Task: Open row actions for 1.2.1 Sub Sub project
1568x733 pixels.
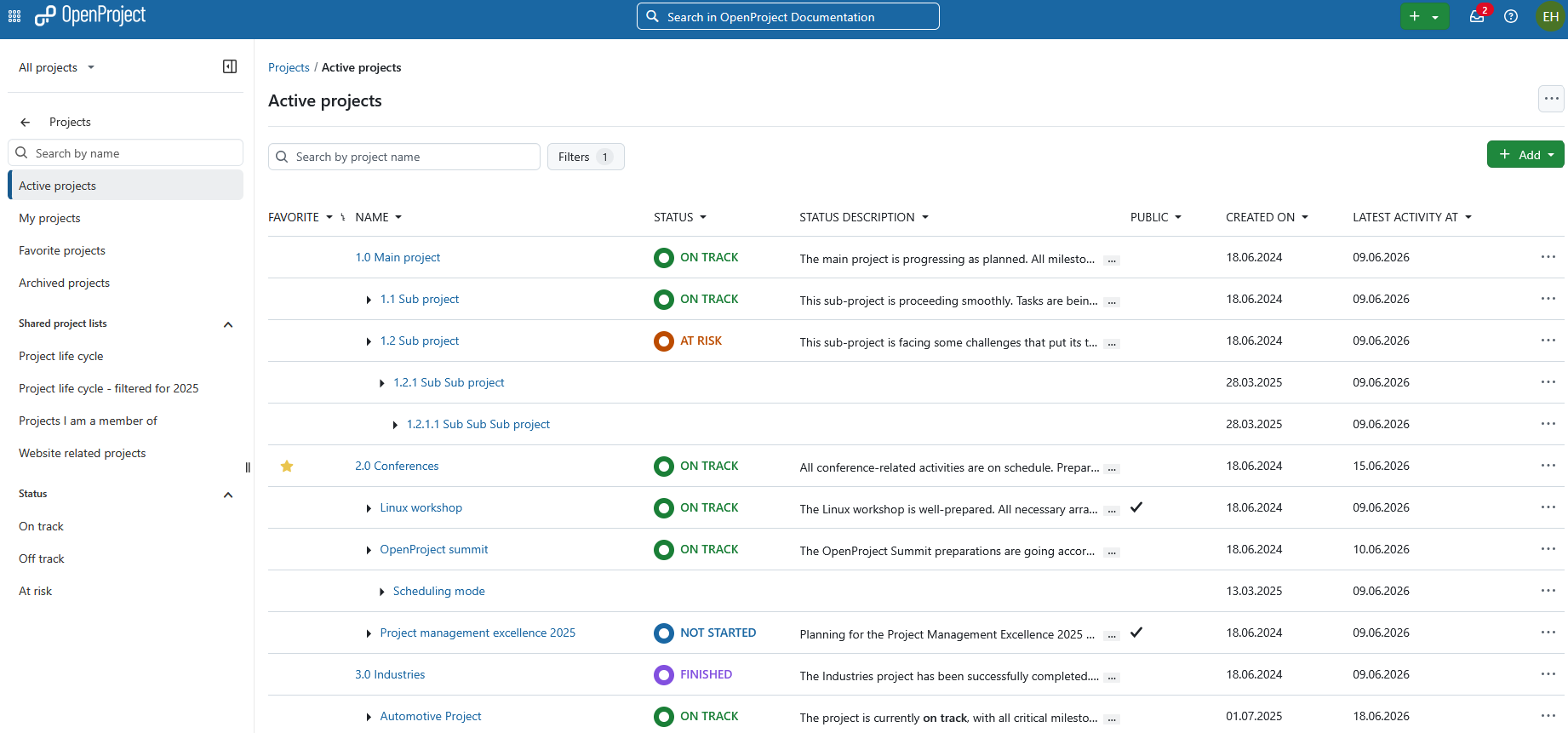Action: [1548, 382]
